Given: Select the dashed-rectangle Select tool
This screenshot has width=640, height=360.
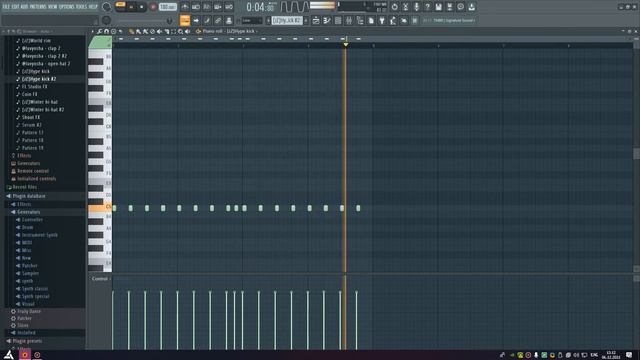Looking at the screenshot, I should click(173, 31).
